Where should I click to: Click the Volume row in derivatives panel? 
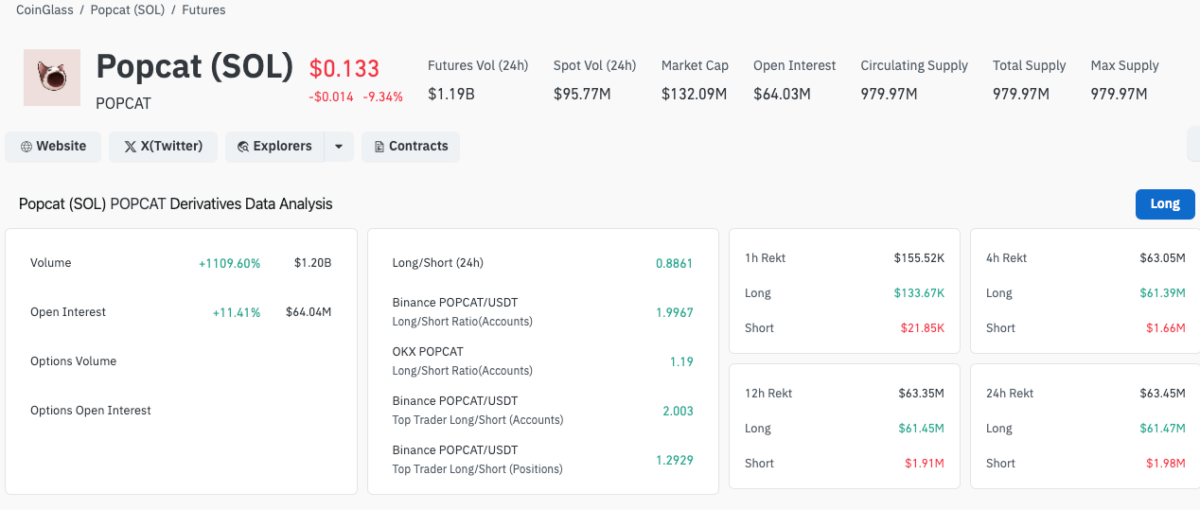pos(180,263)
